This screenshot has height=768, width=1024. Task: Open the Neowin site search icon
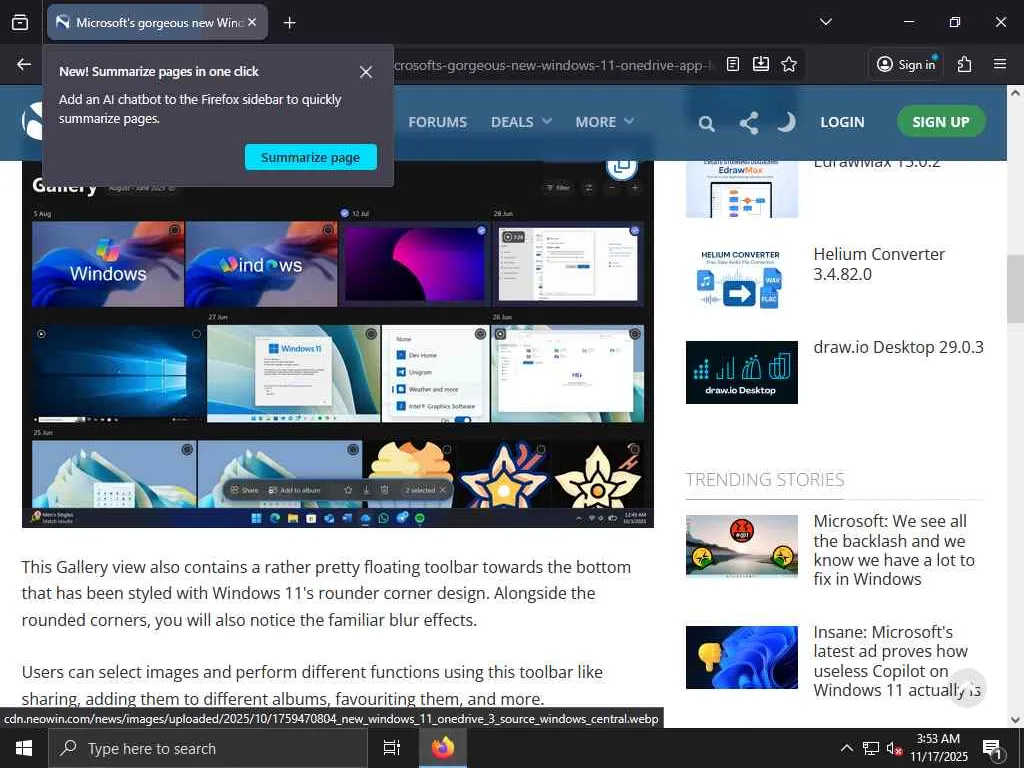coord(706,123)
